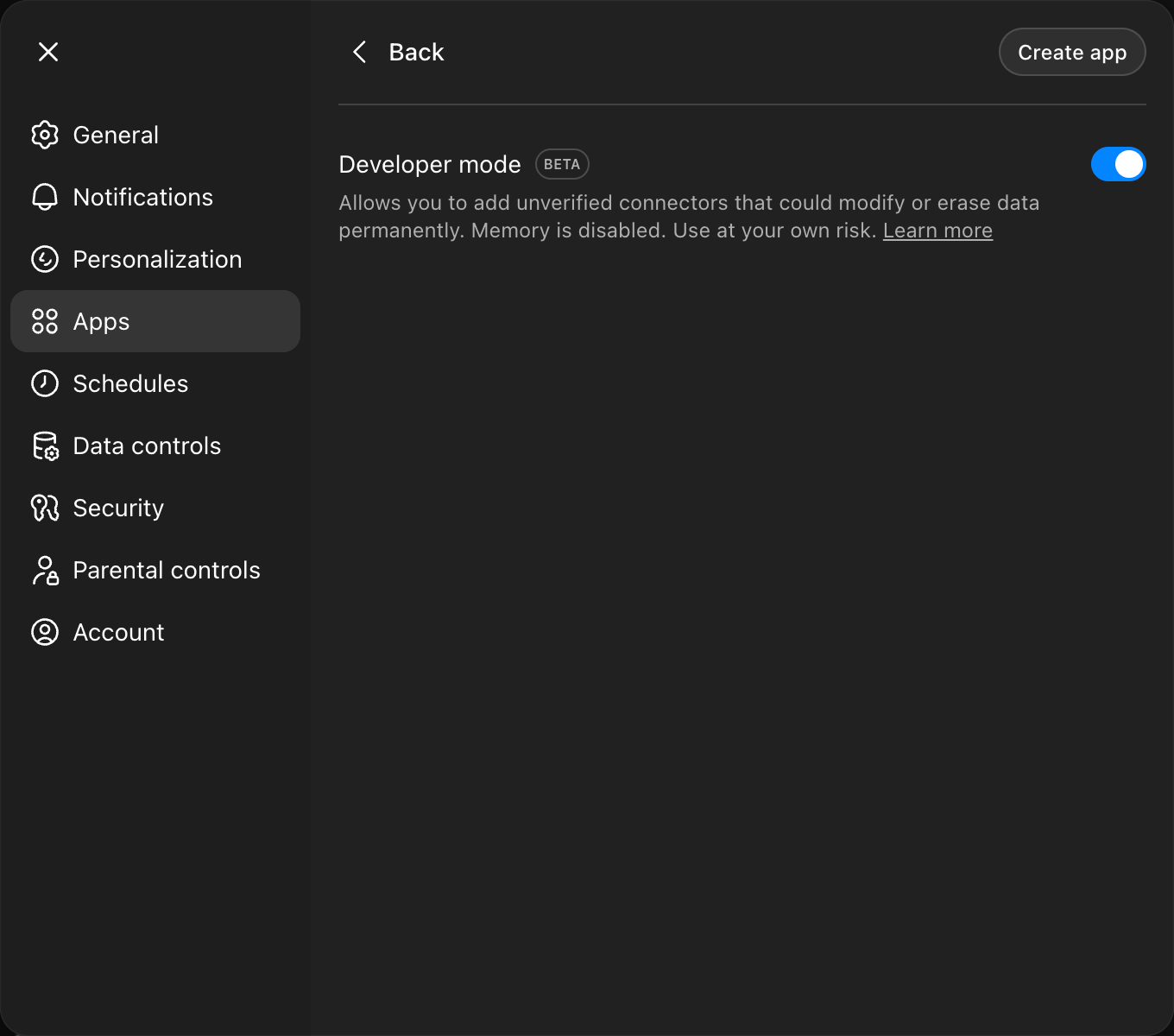Click the Data controls database icon
The image size is (1174, 1036).
(x=45, y=445)
